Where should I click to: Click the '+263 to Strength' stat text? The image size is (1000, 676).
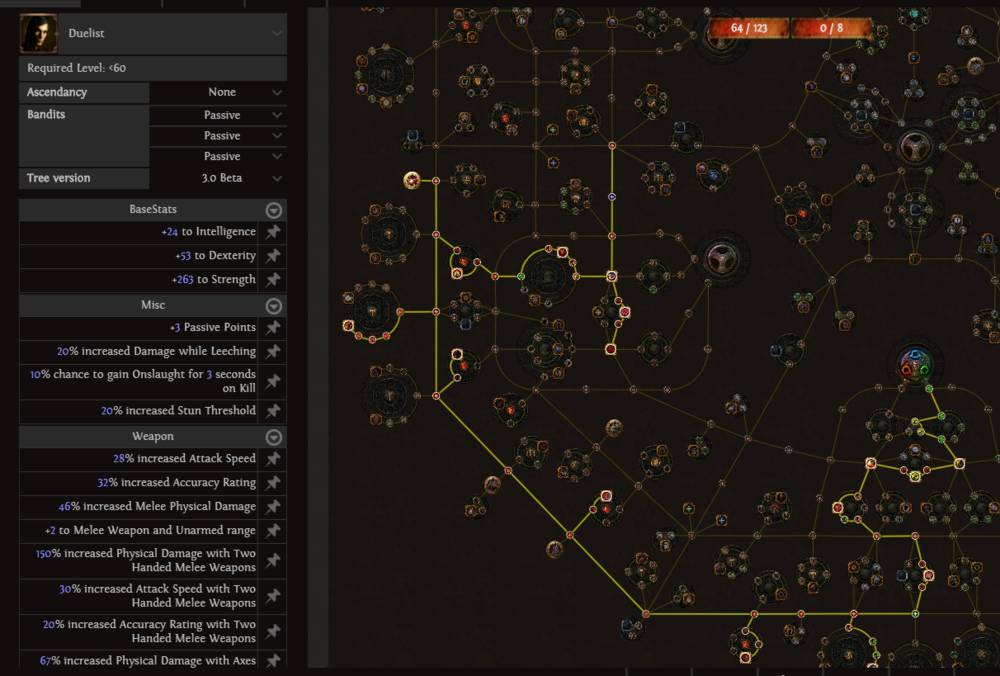tap(214, 279)
